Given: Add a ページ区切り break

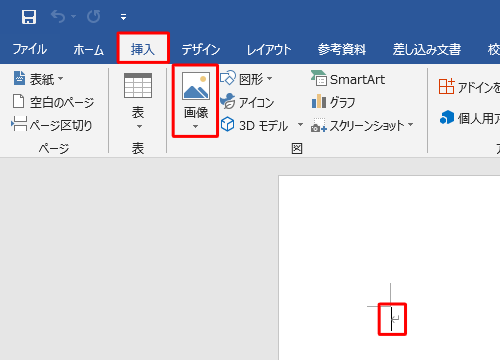Looking at the screenshot, I should (52, 125).
